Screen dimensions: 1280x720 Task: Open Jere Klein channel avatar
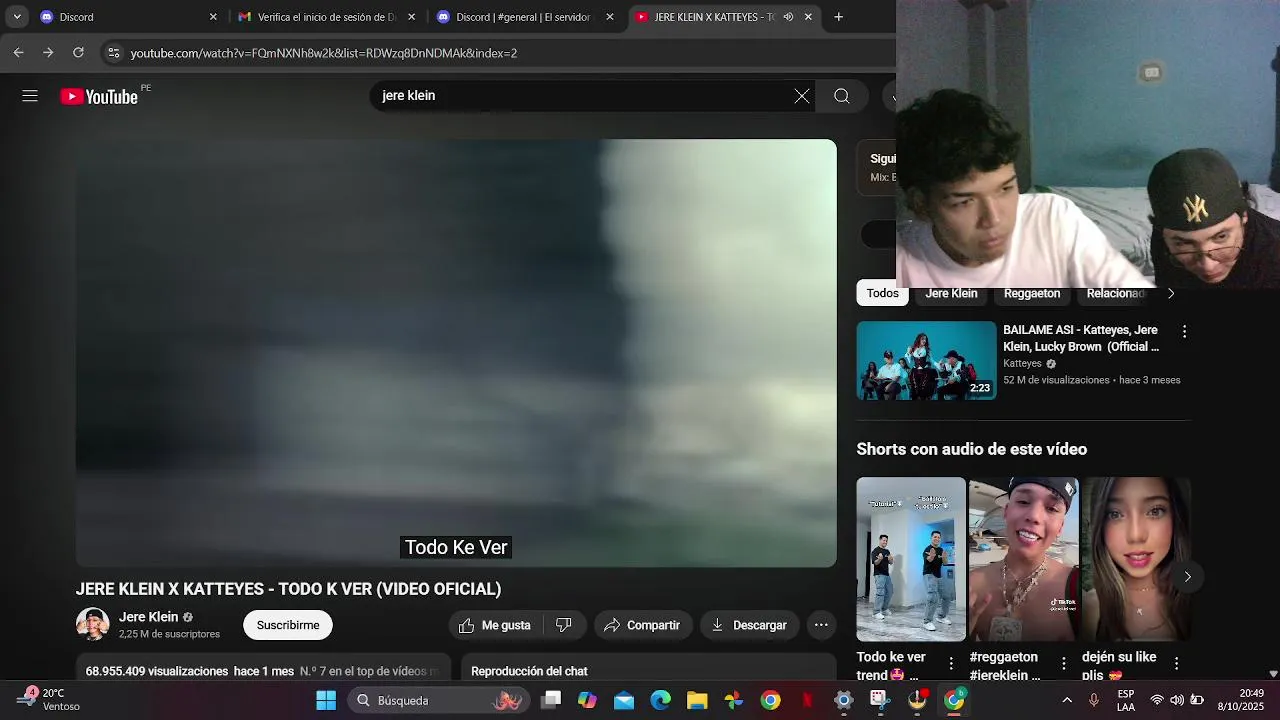coord(93,624)
